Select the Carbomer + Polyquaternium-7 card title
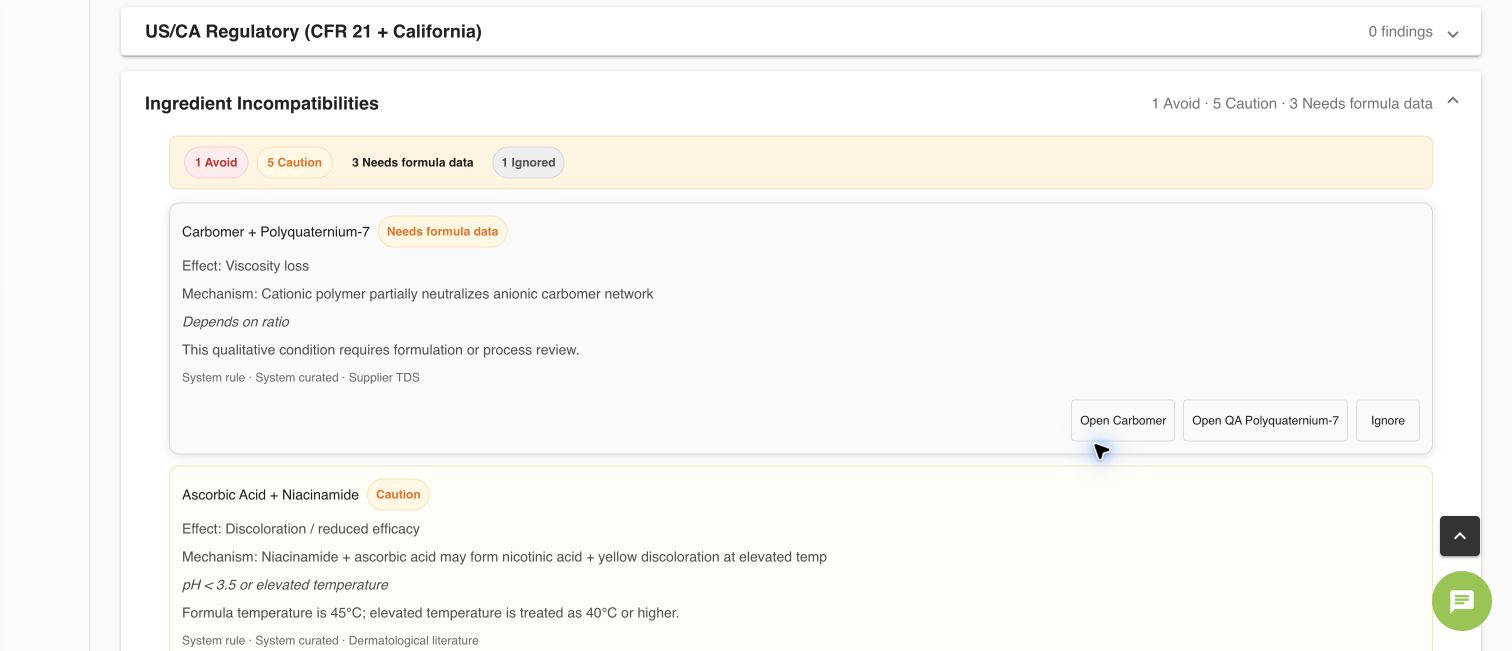 tap(276, 232)
